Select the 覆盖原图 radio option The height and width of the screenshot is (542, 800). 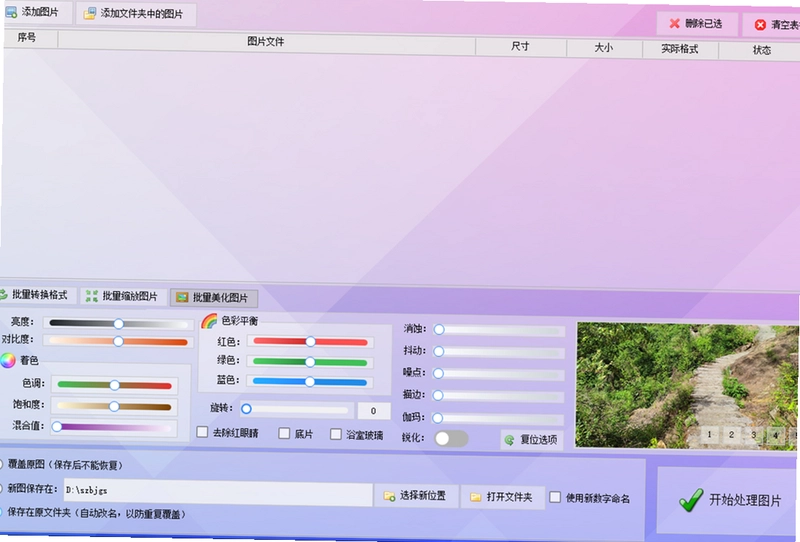(1, 464)
